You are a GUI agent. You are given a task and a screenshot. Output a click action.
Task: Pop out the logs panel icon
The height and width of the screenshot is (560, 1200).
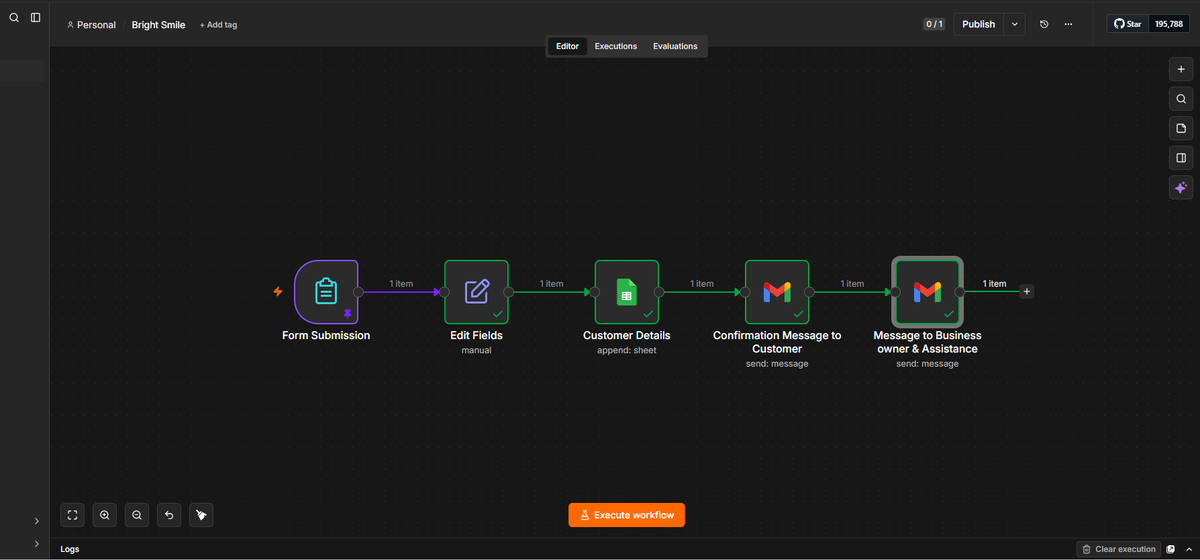1171,549
